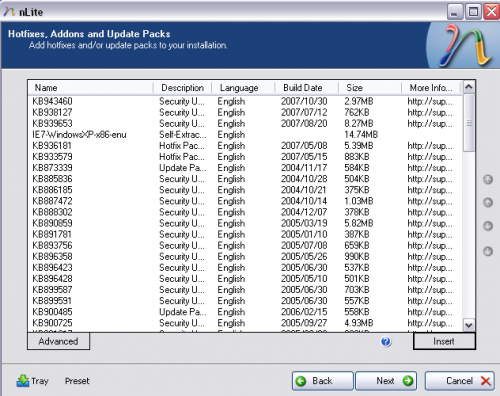The image size is (500, 396).
Task: Proceed with the Next button
Action: 386,381
